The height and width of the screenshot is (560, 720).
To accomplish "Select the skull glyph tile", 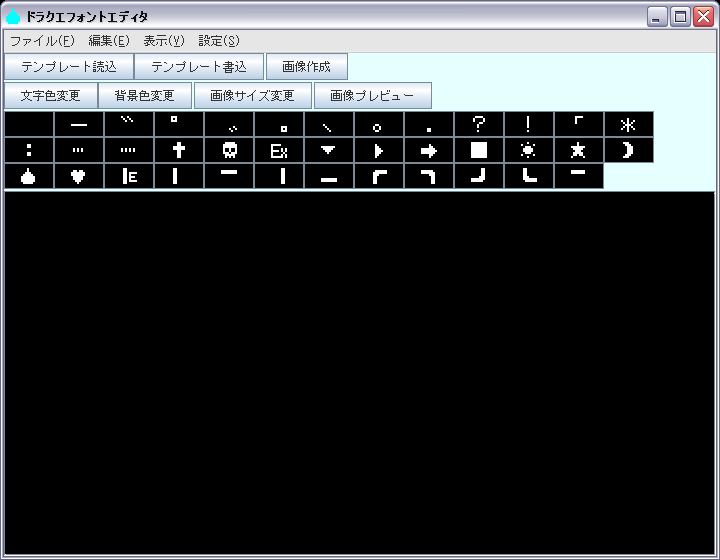I will pyautogui.click(x=229, y=150).
